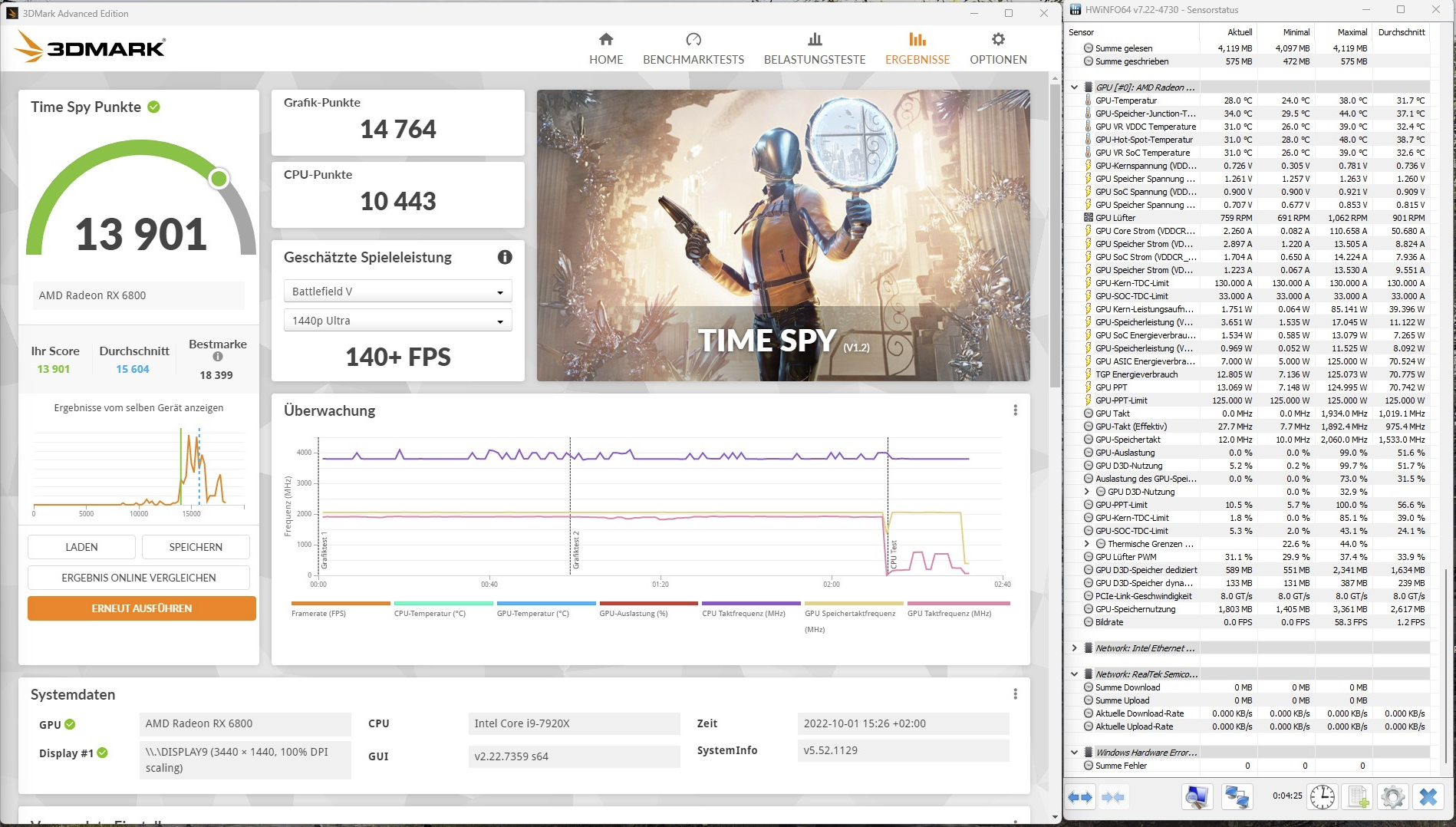The image size is (1456, 827).
Task: Click the Time Spy artwork thumbnail
Action: [783, 236]
